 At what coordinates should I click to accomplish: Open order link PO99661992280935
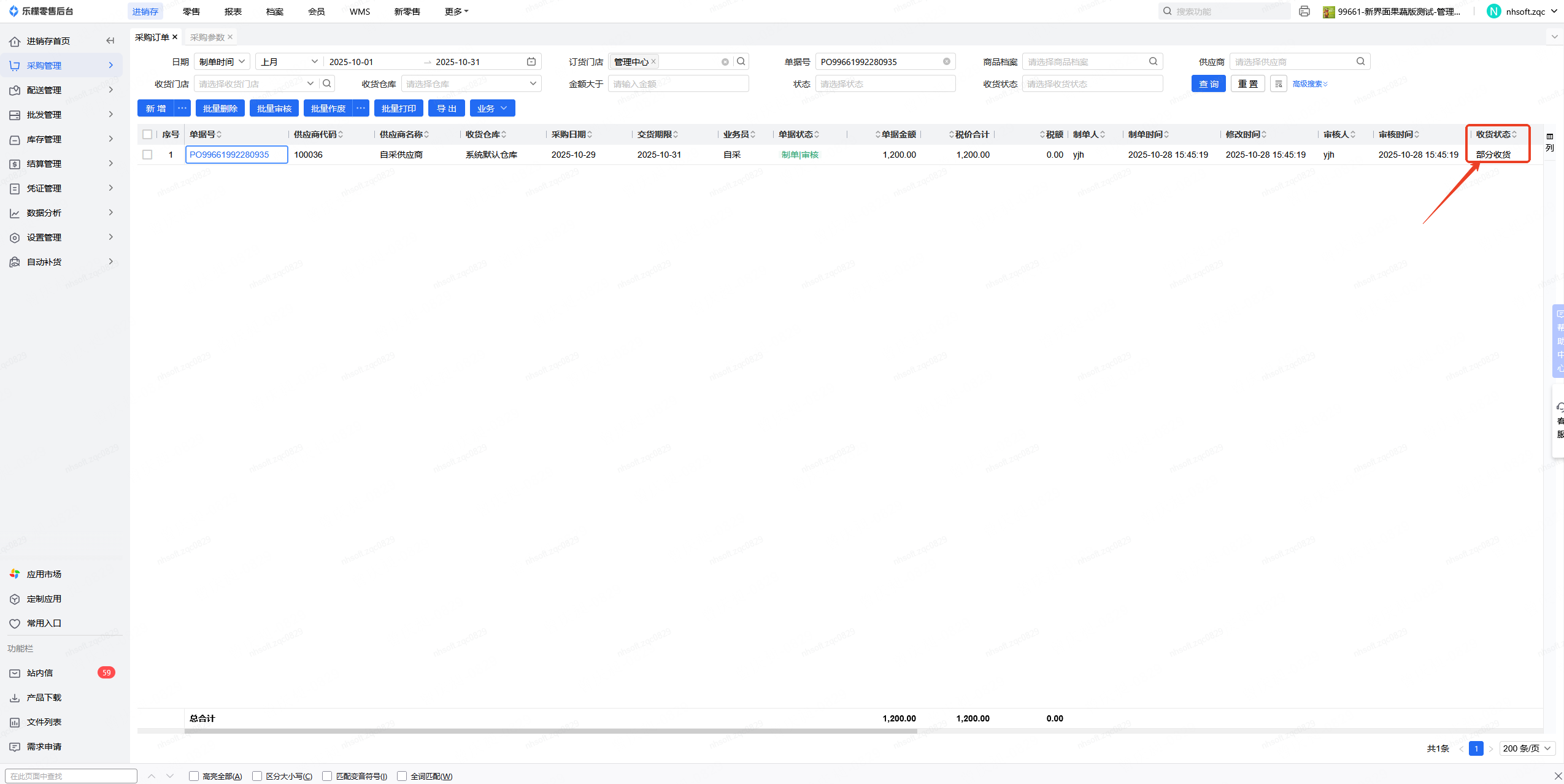(x=229, y=155)
